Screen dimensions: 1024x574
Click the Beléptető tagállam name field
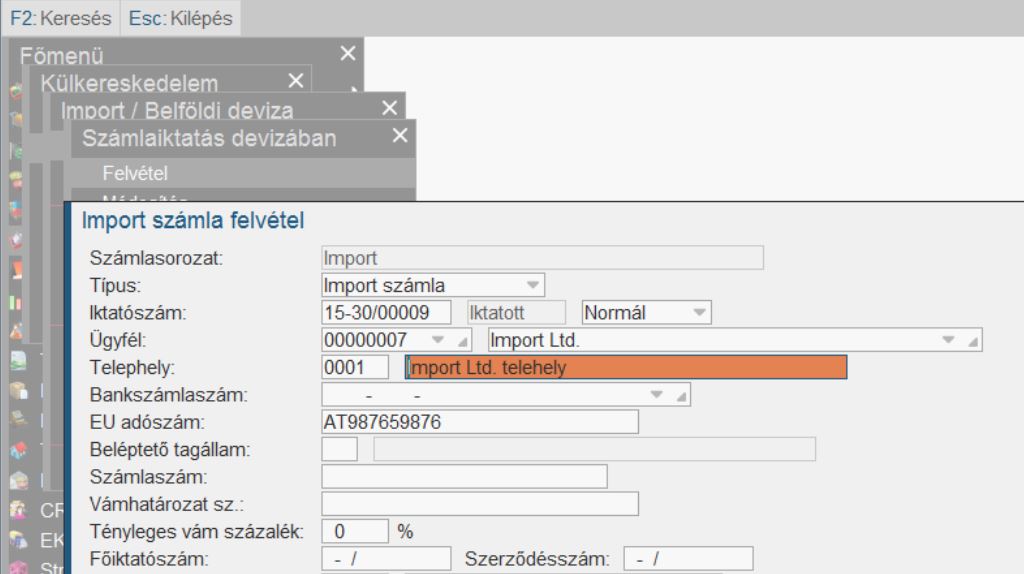pyautogui.click(x=594, y=449)
